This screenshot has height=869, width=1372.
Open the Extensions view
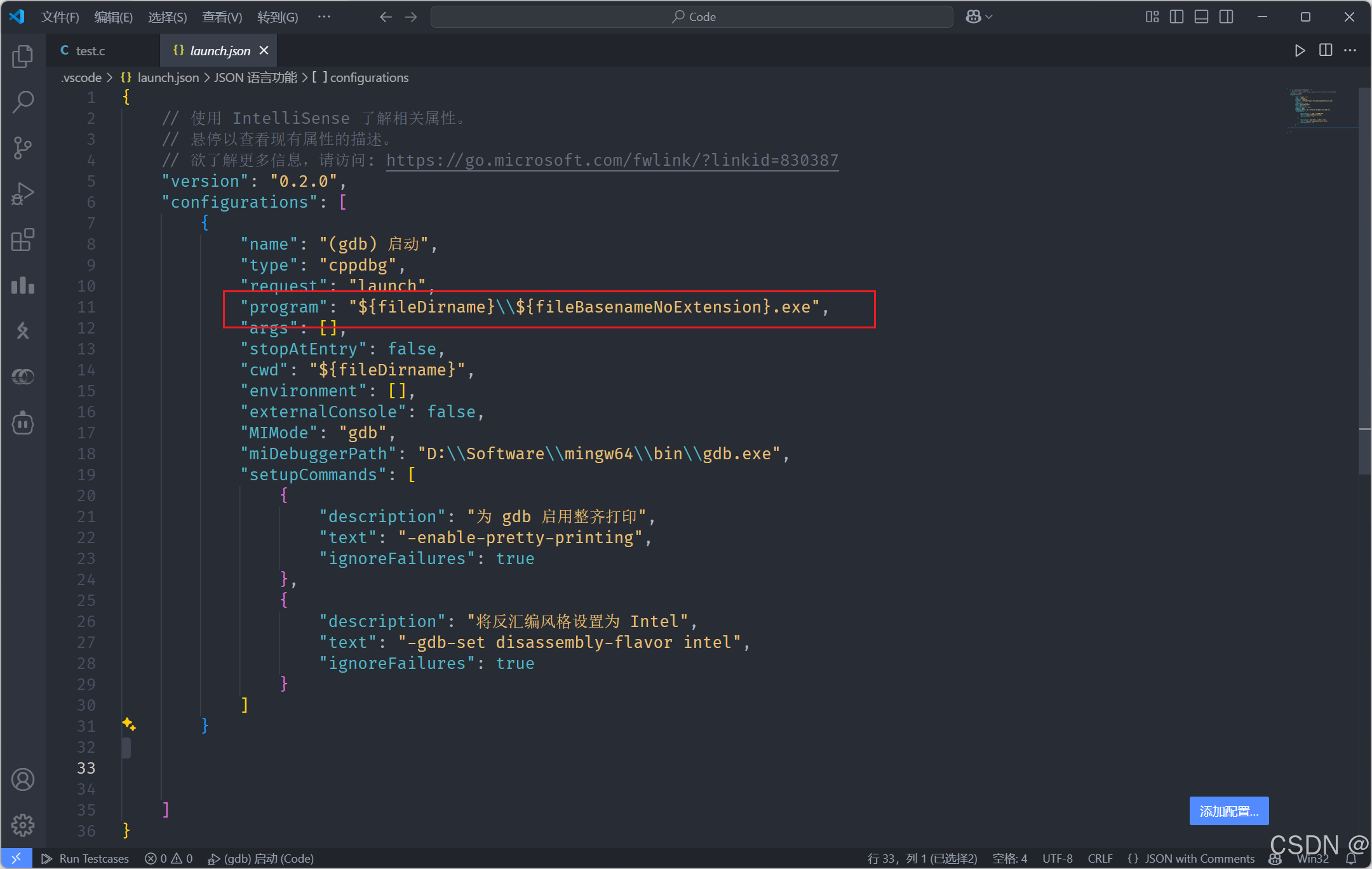[23, 239]
